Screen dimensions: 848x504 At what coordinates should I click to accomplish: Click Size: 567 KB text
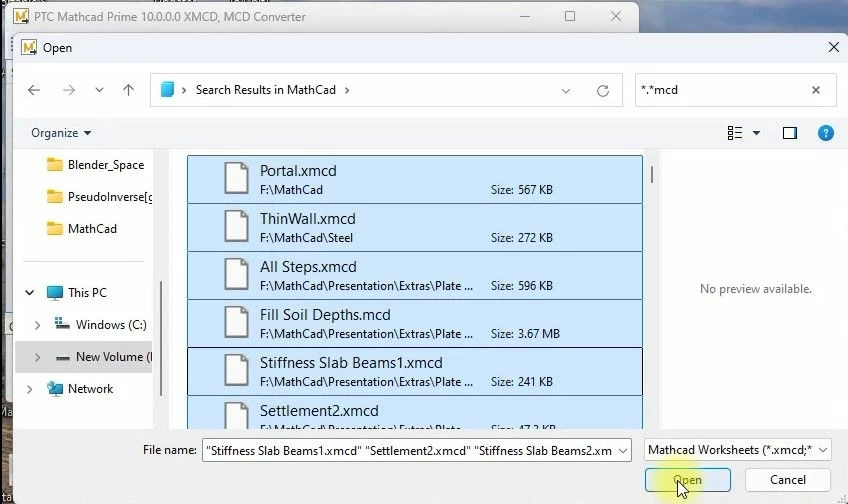(521, 190)
